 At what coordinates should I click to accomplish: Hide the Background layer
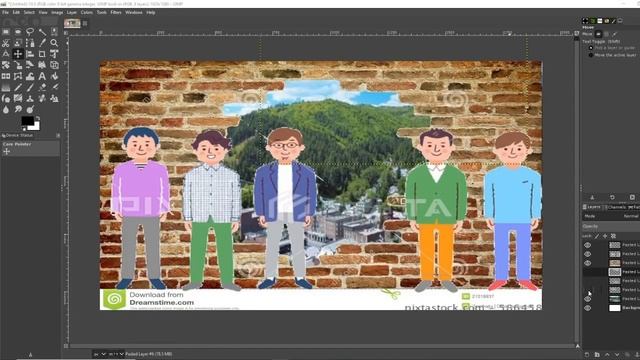pos(587,308)
